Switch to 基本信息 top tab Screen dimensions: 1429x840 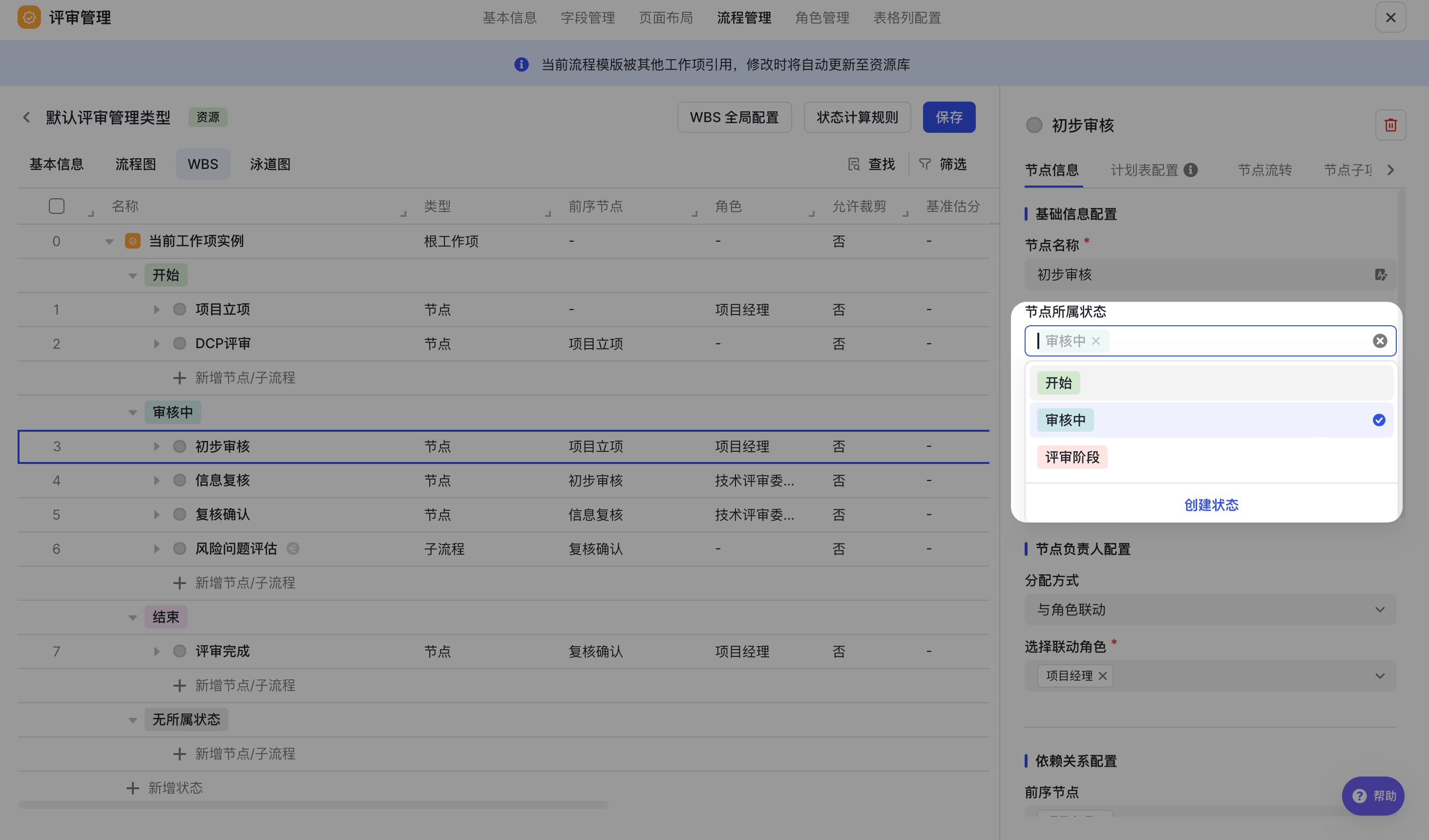(509, 18)
